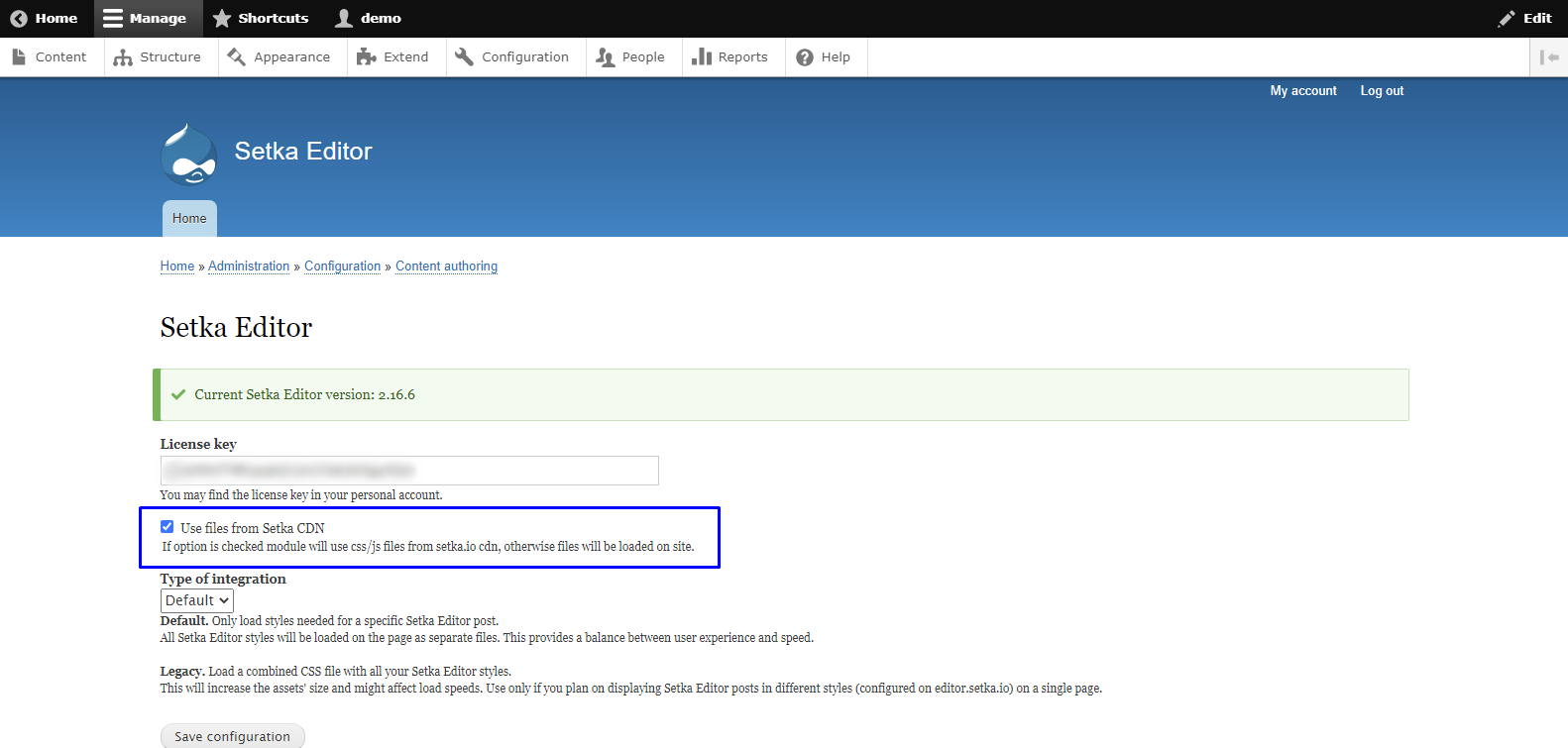This screenshot has width=1568, height=748.
Task: Toggle toolbar orientation arrow icon
Action: click(1549, 57)
